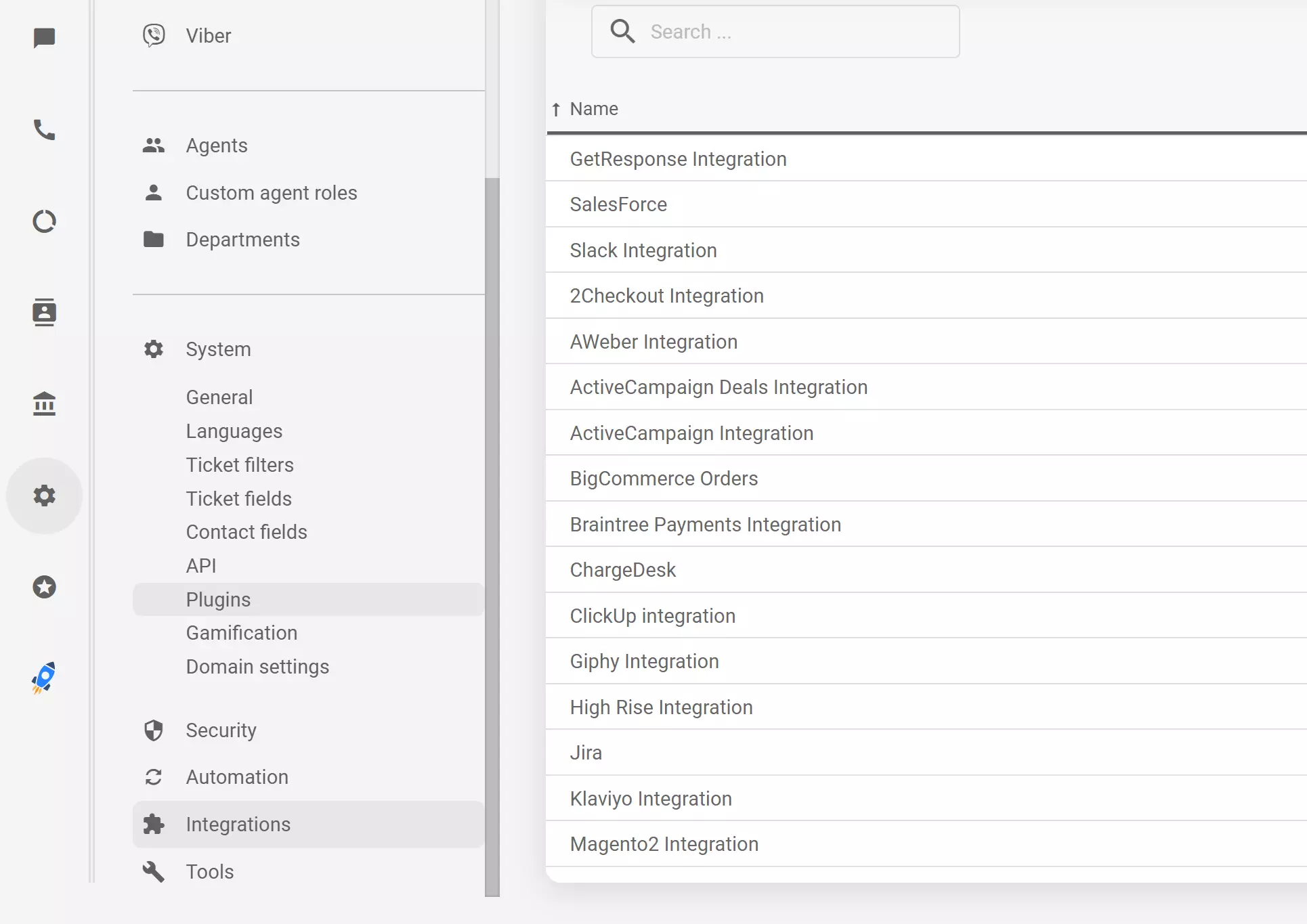Image resolution: width=1307 pixels, height=924 pixels.
Task: Open the SalesForce integration entry
Action: pos(618,204)
